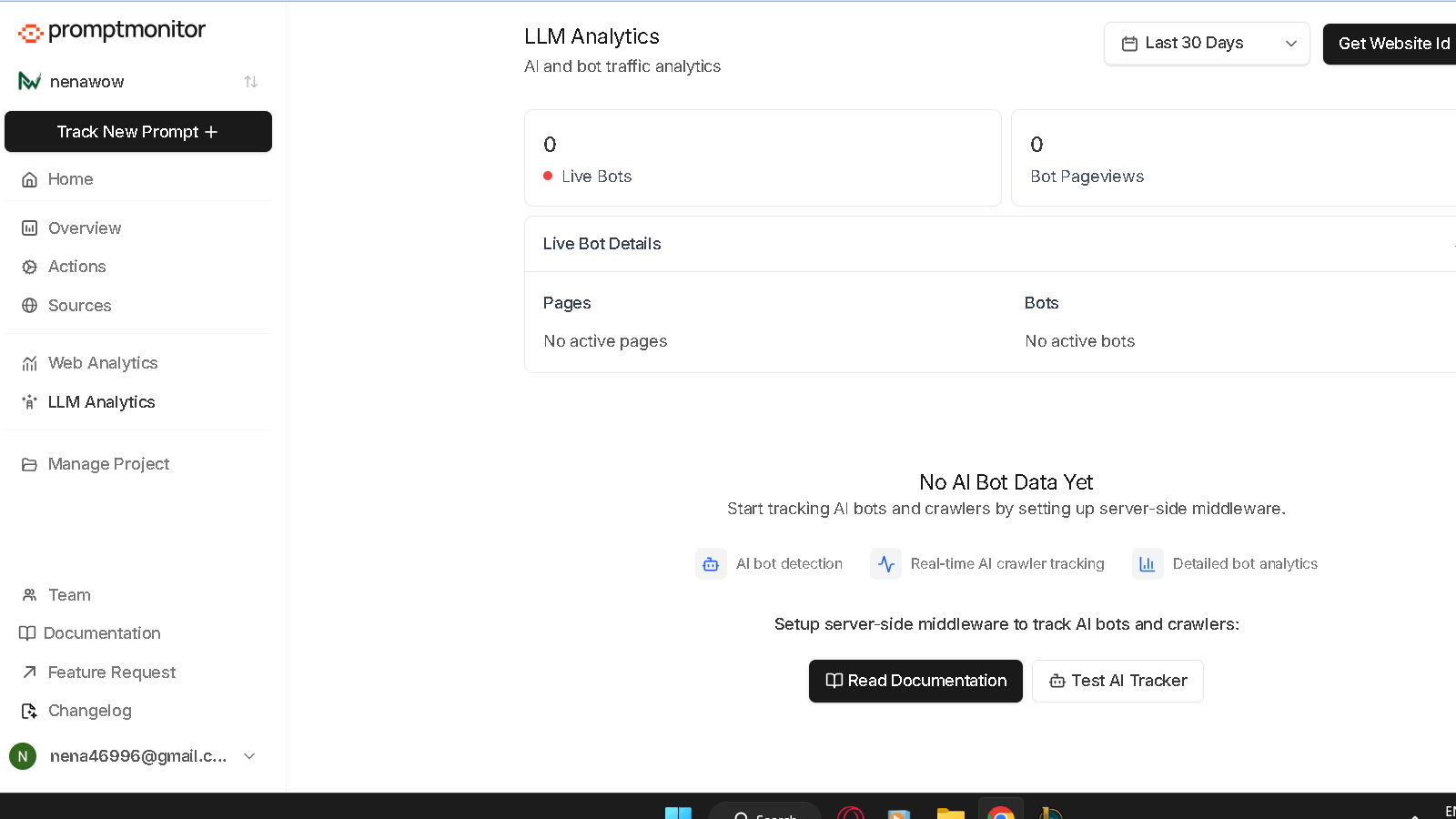Click the taskbar Search box
1456x819 pixels.
[x=764, y=813]
